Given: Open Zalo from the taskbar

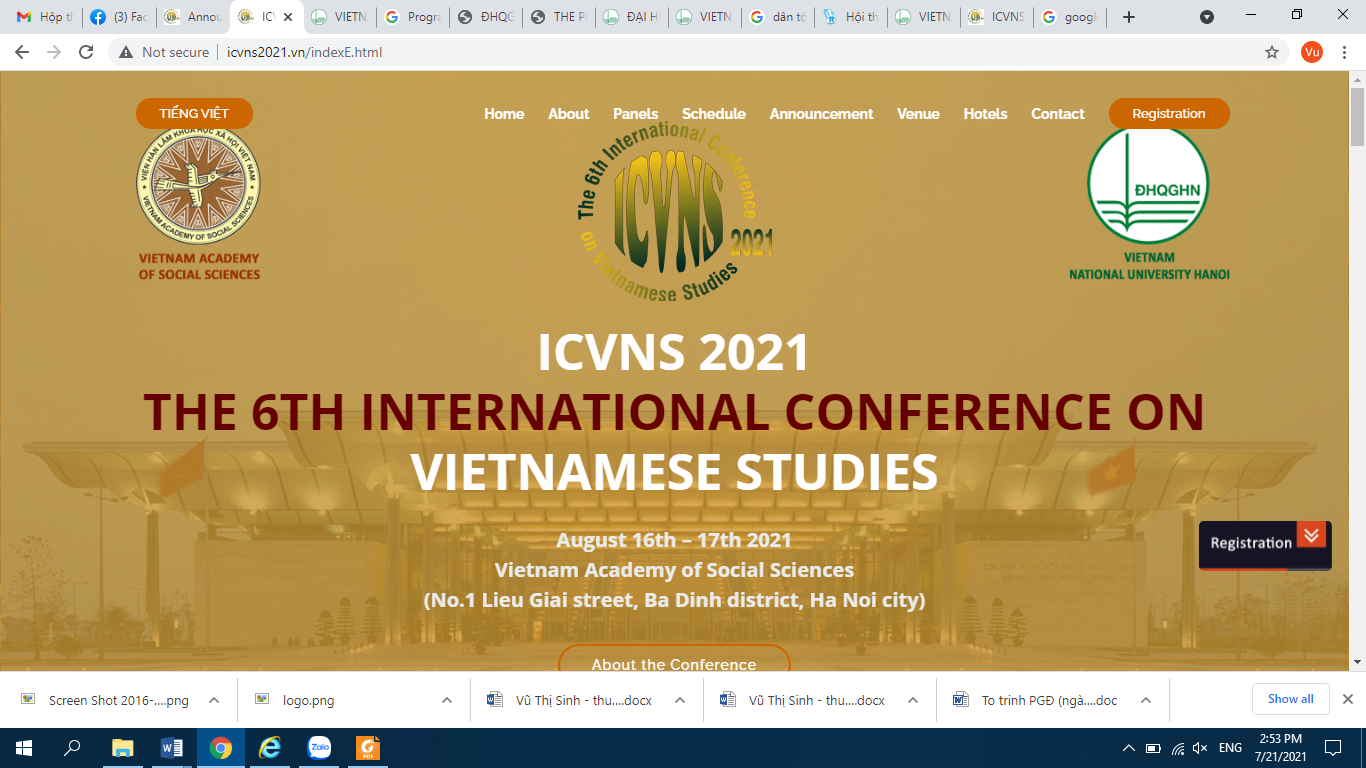Looking at the screenshot, I should point(319,747).
